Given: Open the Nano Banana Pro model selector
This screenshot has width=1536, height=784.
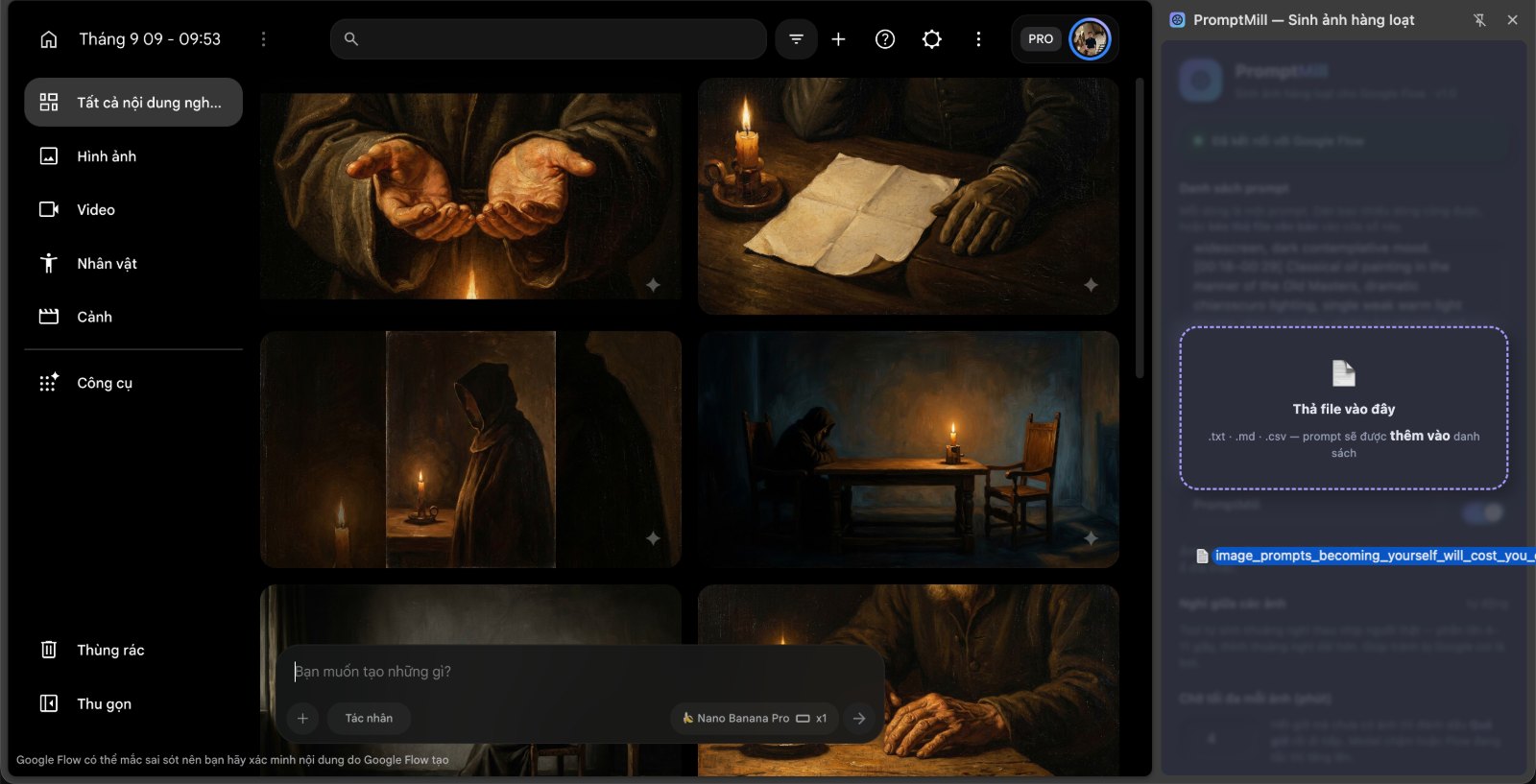Looking at the screenshot, I should click(755, 718).
